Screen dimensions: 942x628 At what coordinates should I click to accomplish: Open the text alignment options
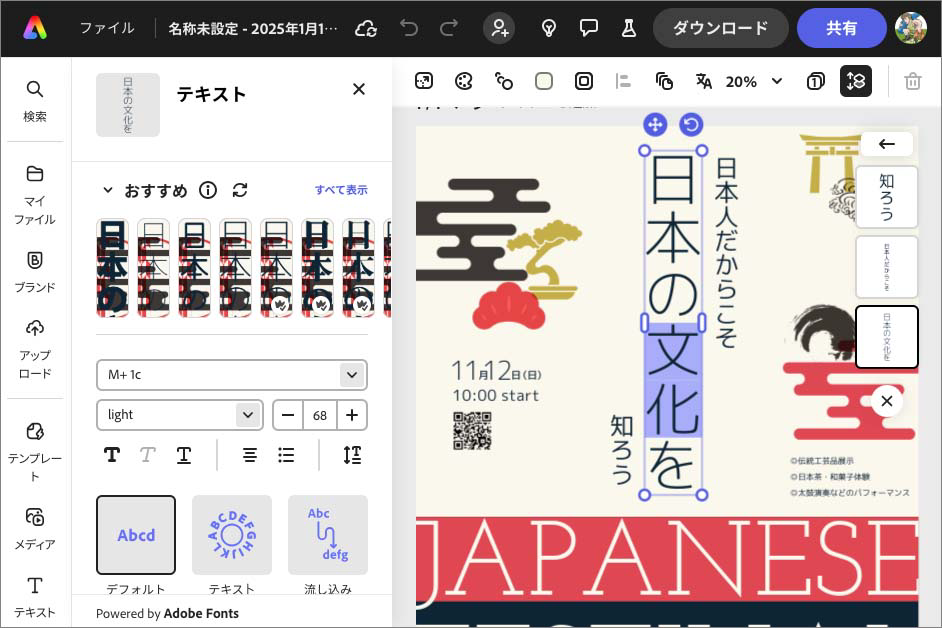(x=249, y=454)
